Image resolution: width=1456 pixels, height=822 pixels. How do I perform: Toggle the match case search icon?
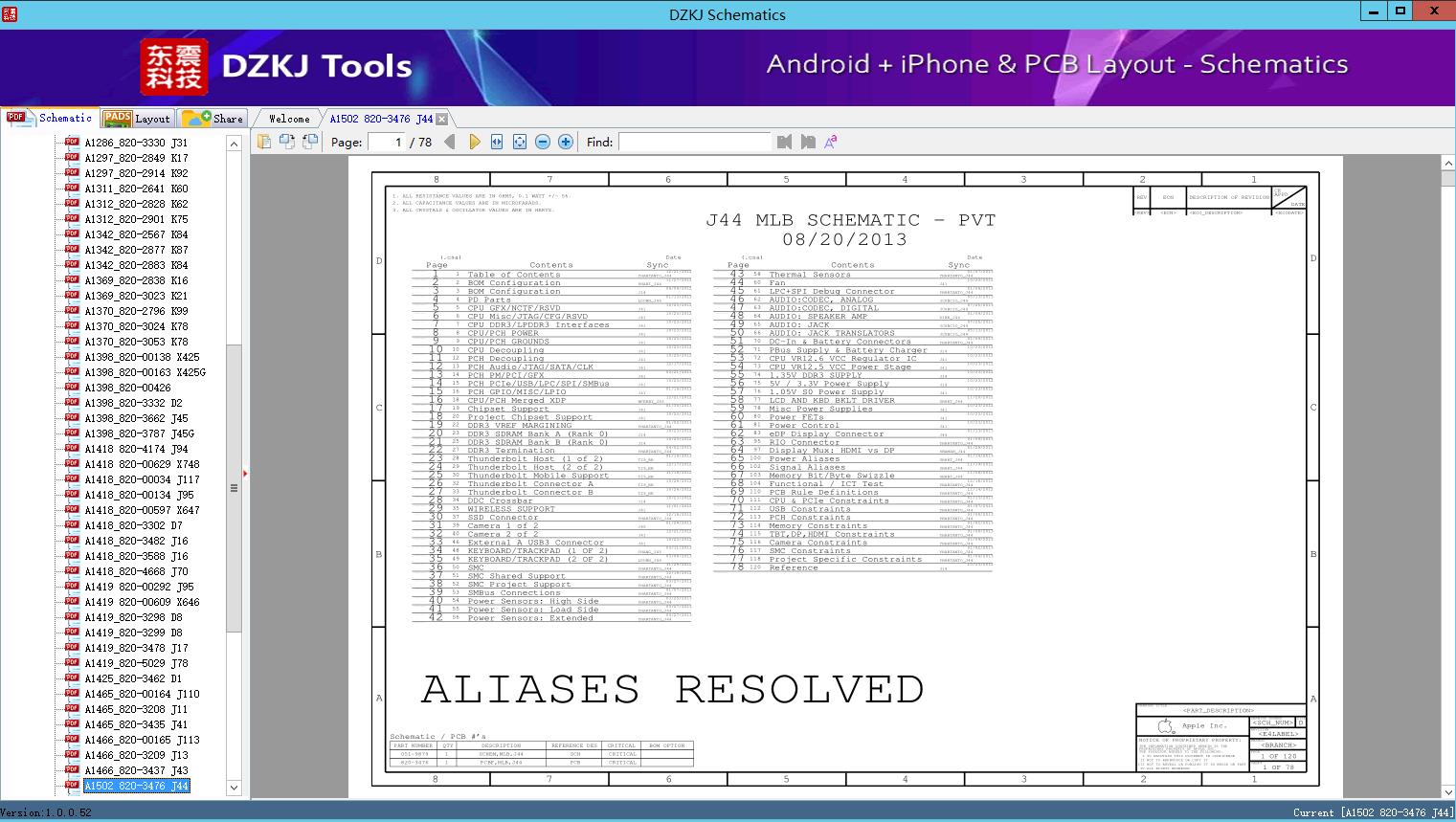point(831,142)
